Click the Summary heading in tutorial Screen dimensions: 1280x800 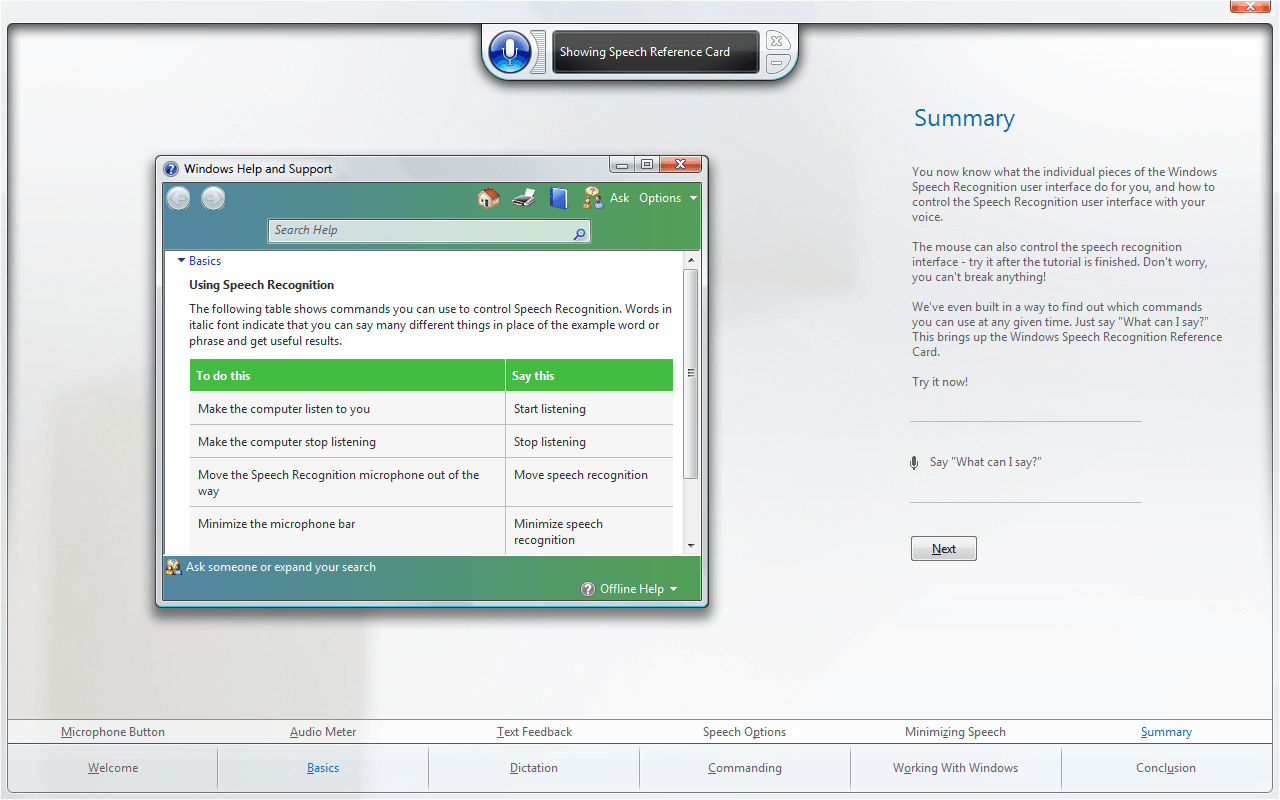pos(964,118)
